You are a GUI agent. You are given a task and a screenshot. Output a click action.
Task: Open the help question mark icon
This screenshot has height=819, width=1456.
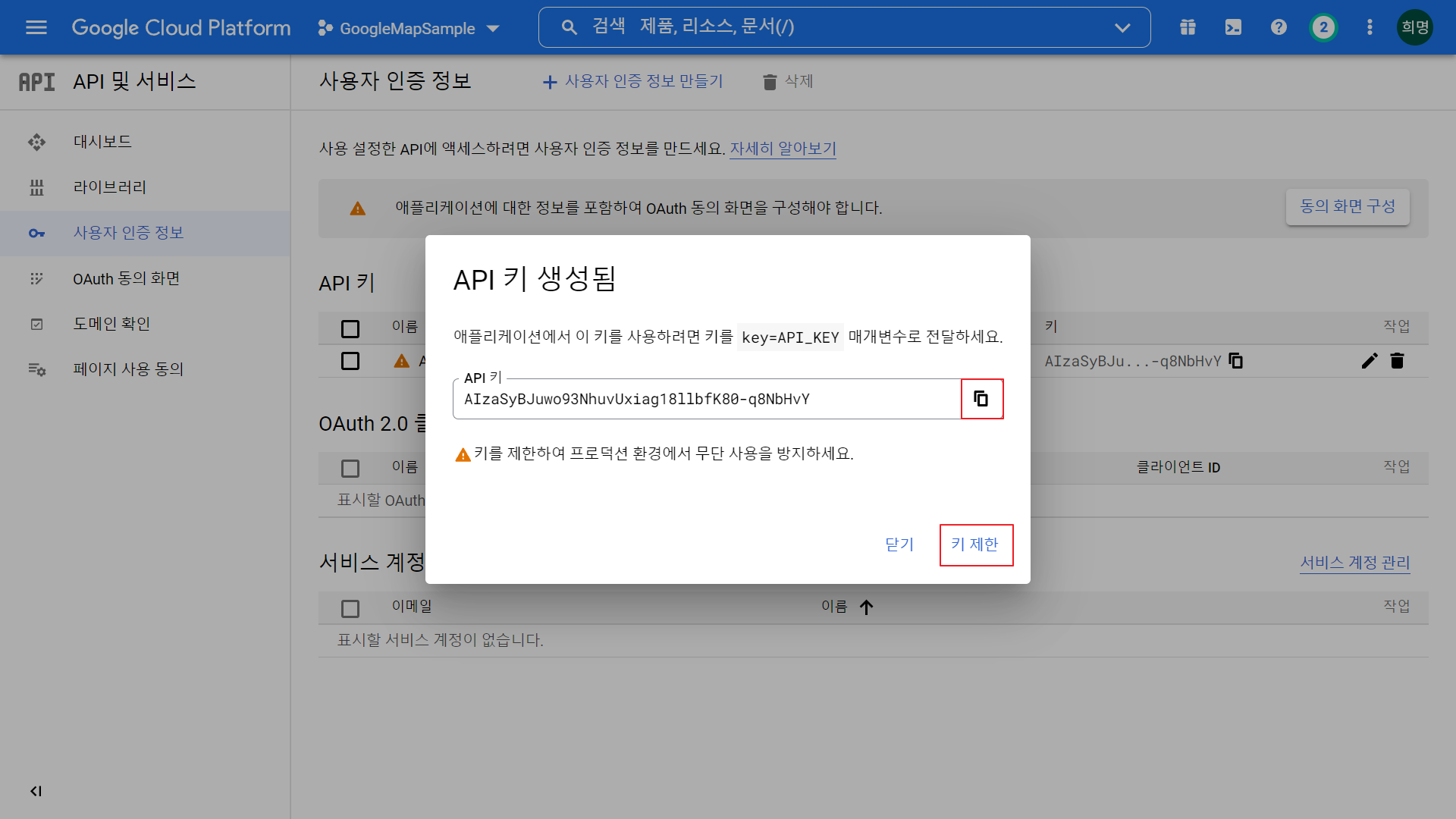(1279, 28)
